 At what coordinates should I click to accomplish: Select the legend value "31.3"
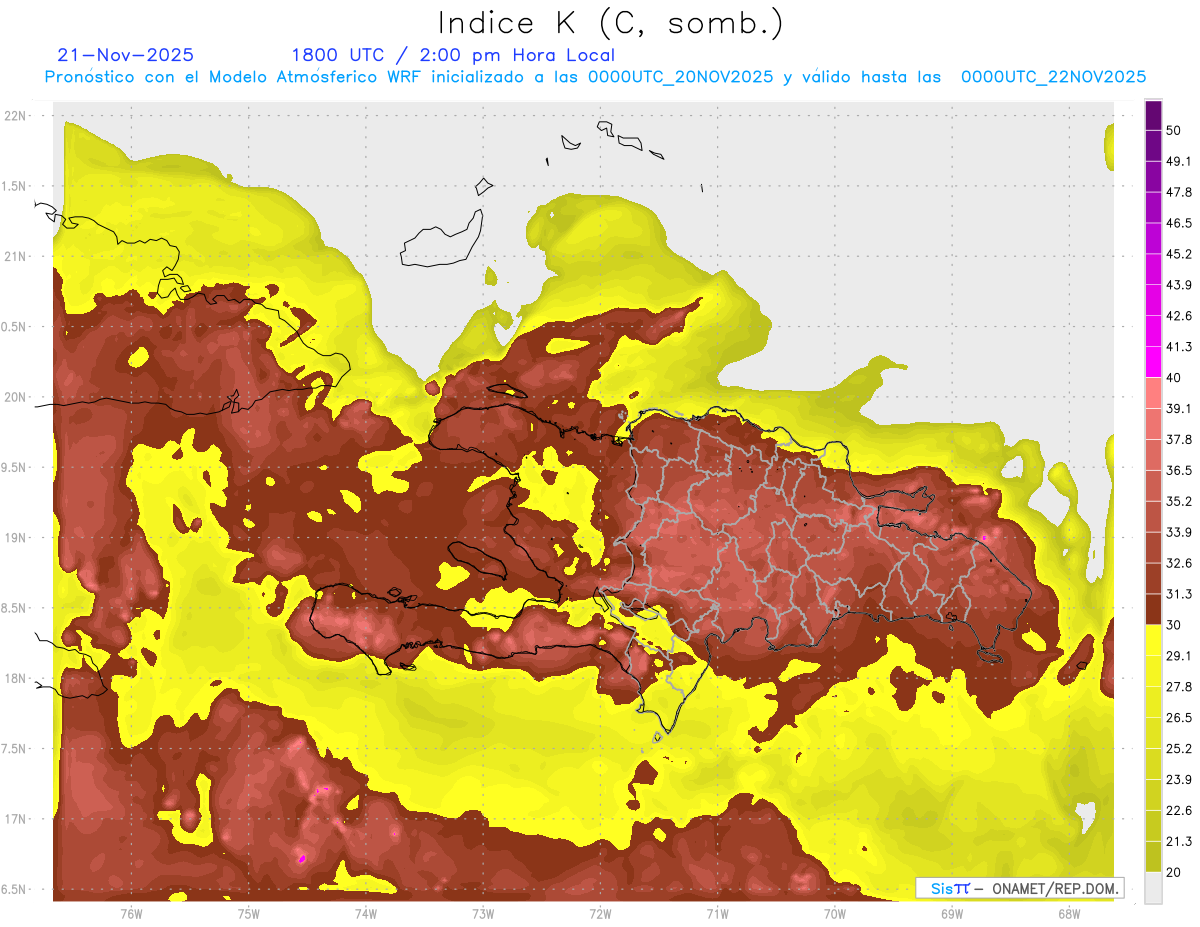click(x=1179, y=594)
